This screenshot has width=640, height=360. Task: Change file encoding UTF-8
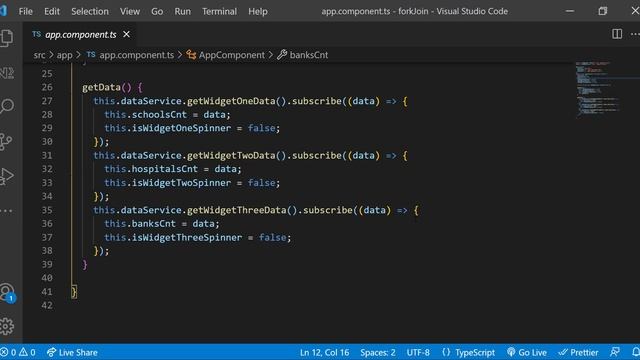coord(418,352)
